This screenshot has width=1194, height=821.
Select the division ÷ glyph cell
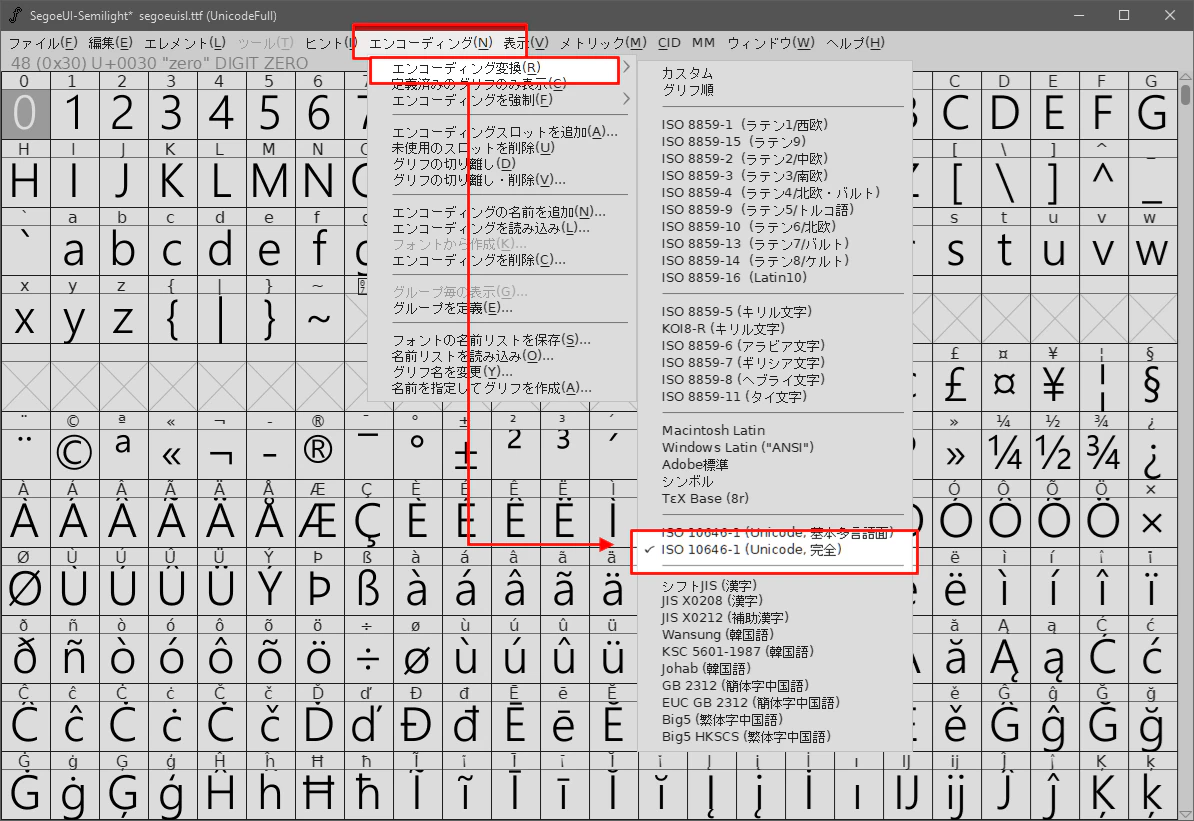coord(367,658)
